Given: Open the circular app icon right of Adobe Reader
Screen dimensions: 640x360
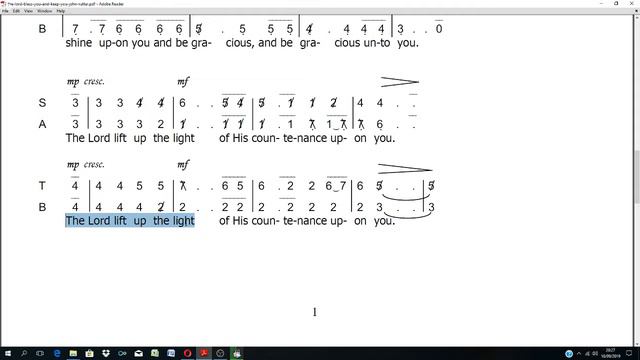Looking at the screenshot, I should pos(220,353).
